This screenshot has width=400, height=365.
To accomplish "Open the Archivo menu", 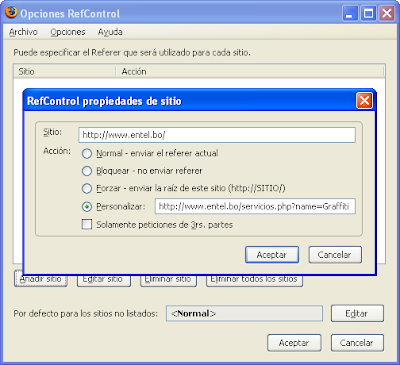I will coord(23,32).
